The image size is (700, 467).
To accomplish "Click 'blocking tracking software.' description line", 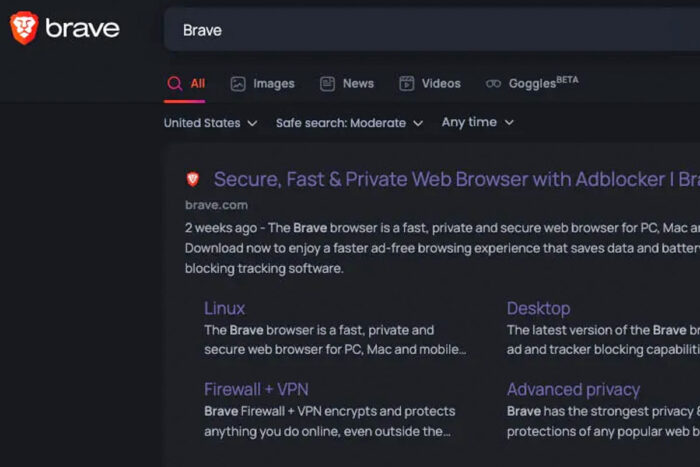I will click(264, 268).
